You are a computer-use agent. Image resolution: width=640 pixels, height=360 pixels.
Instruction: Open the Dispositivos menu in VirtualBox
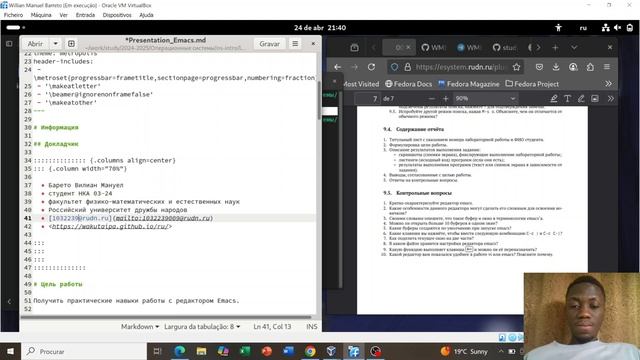[117, 15]
